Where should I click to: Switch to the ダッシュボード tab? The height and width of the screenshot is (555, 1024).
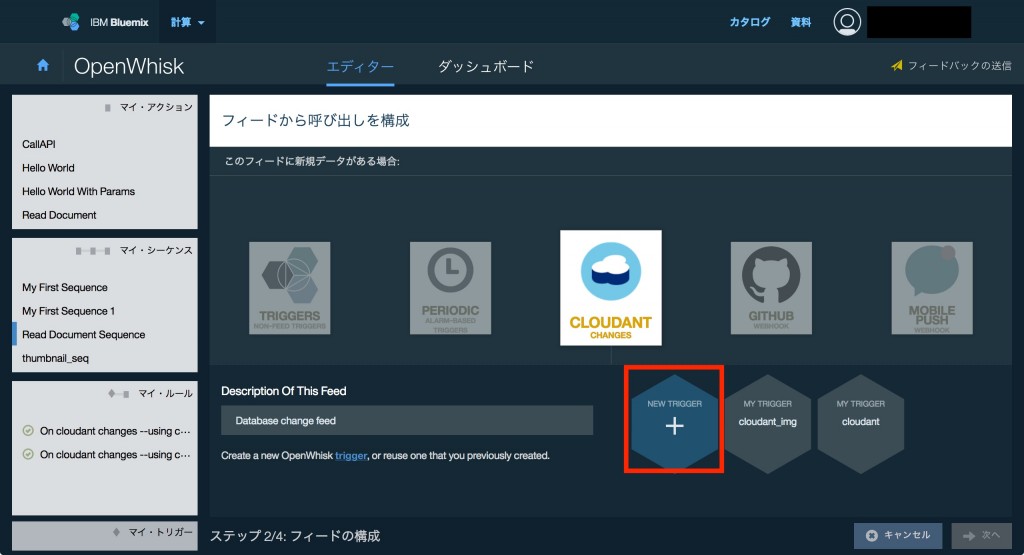coord(485,66)
